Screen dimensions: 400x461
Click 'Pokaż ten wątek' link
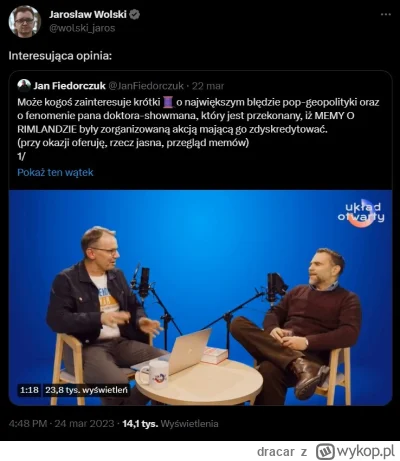coord(55,172)
